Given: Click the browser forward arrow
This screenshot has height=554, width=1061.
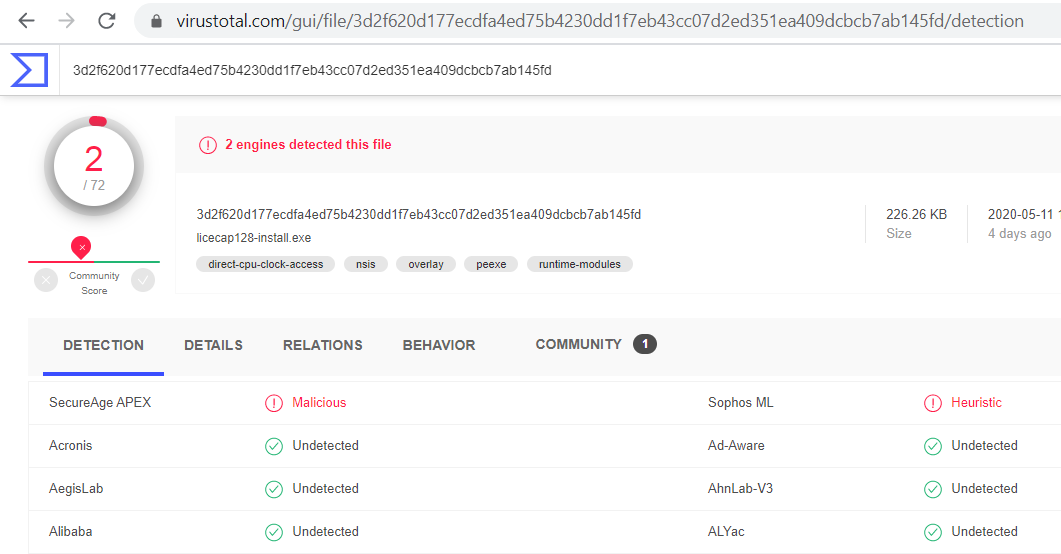Looking at the screenshot, I should [66, 21].
